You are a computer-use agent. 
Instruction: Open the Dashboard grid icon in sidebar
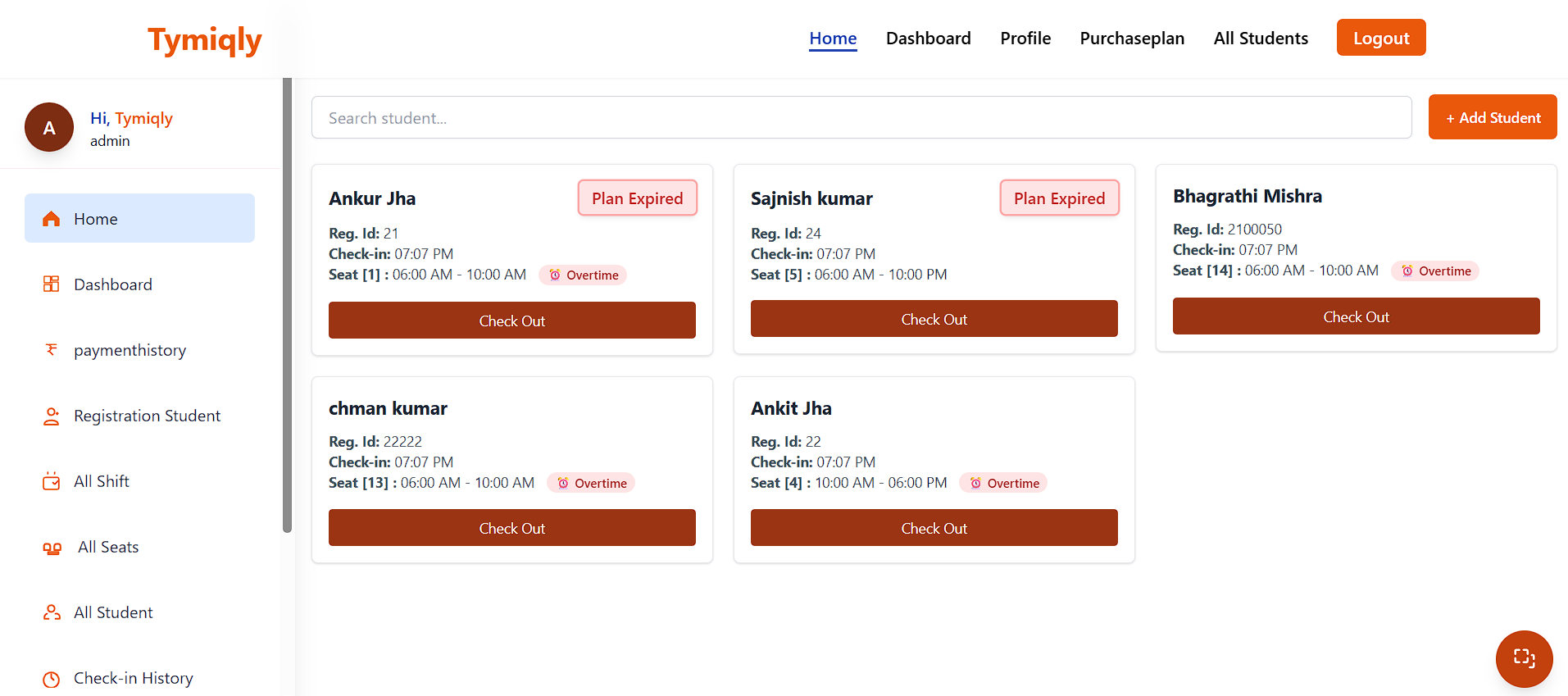pyautogui.click(x=51, y=284)
